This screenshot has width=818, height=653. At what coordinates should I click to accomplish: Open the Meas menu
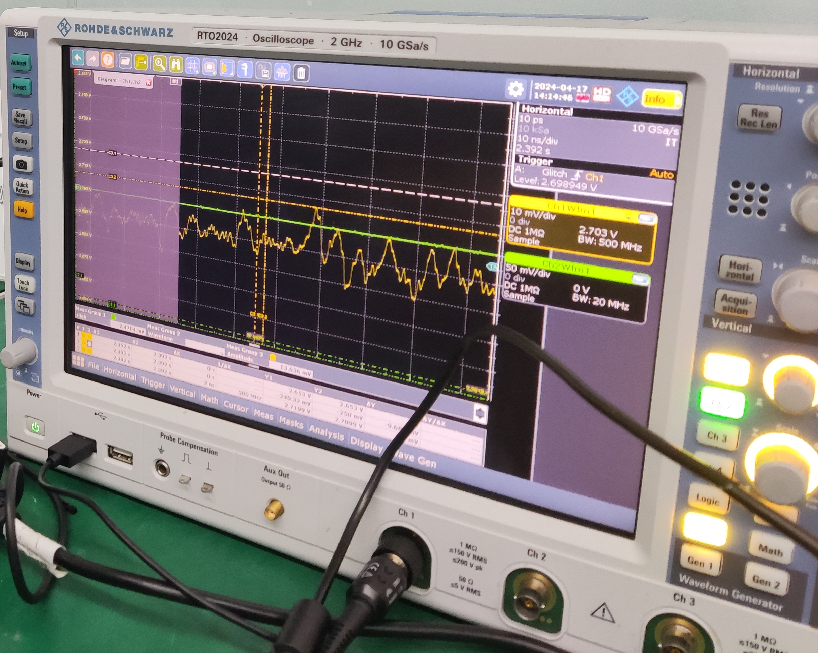click(263, 415)
